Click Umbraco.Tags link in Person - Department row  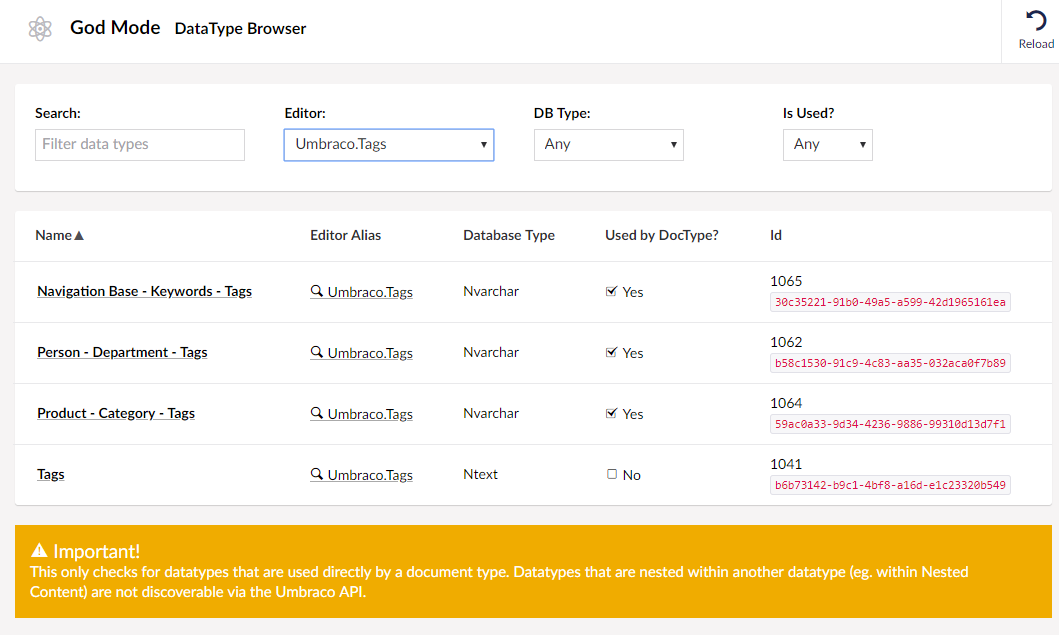[370, 353]
